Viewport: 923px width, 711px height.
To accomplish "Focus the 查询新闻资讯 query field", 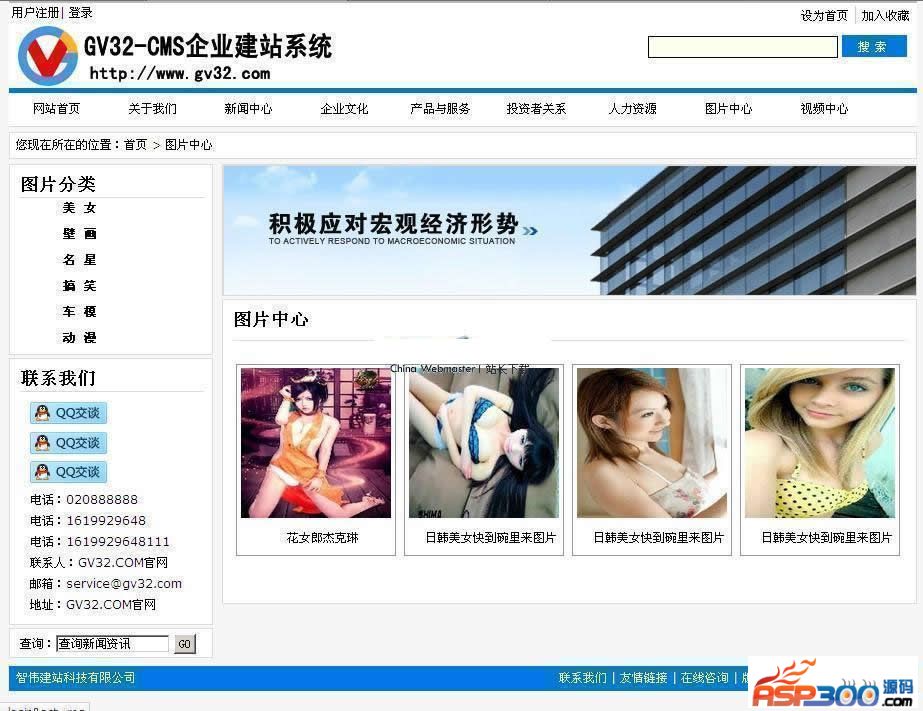I will pos(112,643).
